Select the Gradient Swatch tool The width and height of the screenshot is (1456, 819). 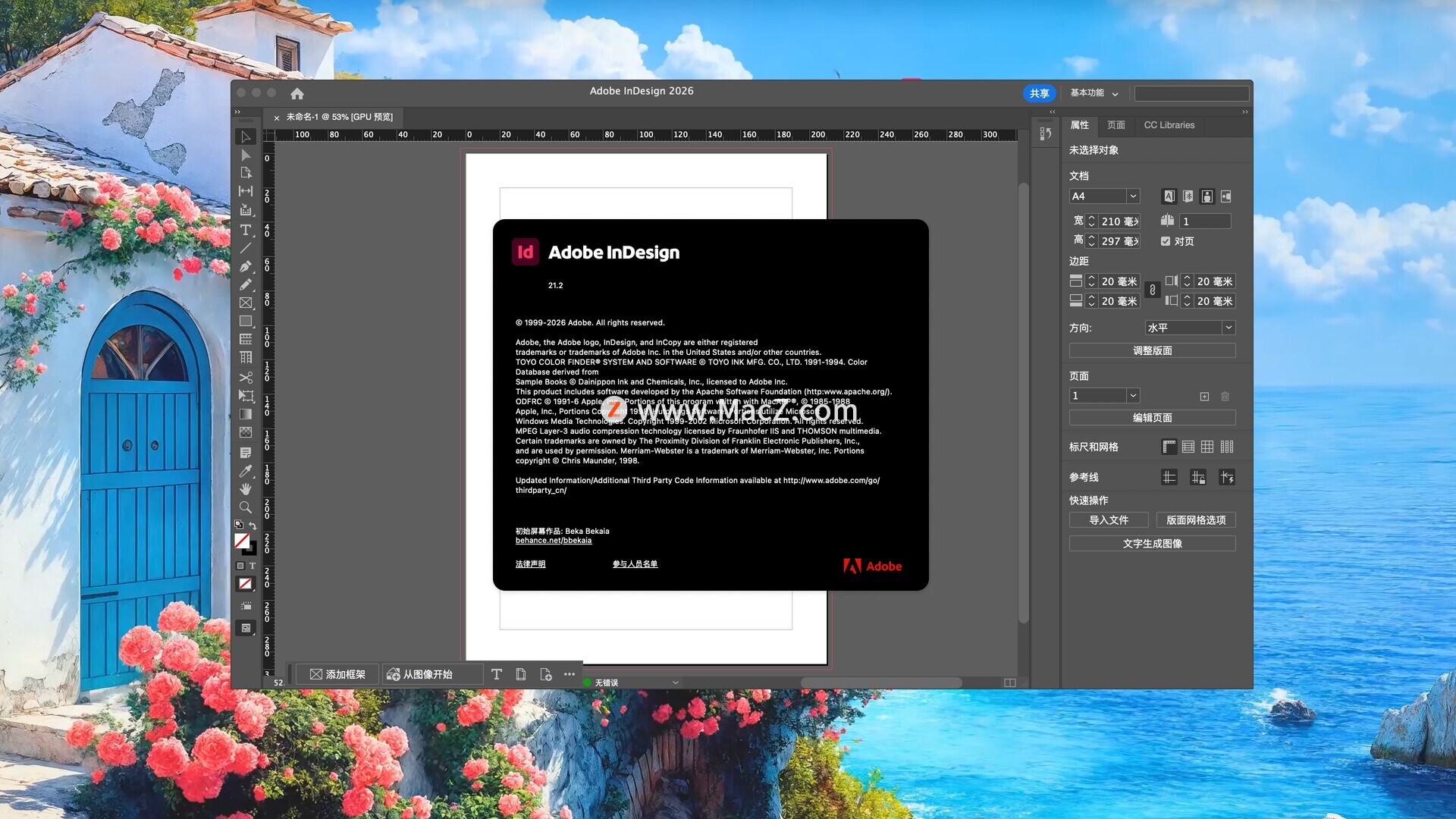tap(245, 414)
